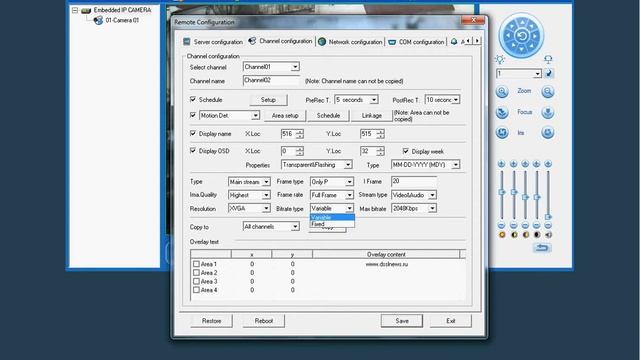Click the Area setup button

(x=285, y=116)
